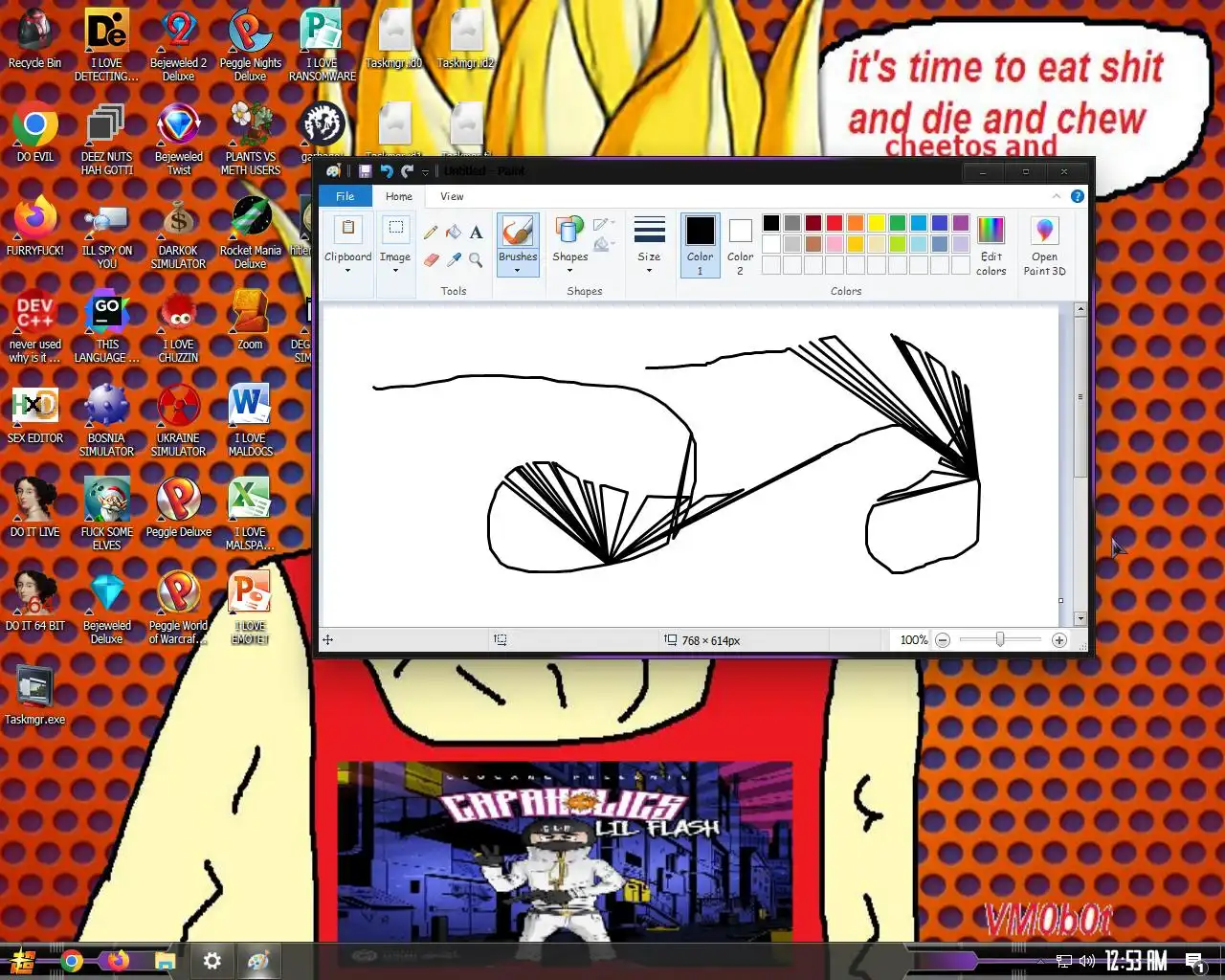This screenshot has height=980, width=1225.
Task: Select the Taskmgr.exe desktop icon
Action: click(x=34, y=695)
